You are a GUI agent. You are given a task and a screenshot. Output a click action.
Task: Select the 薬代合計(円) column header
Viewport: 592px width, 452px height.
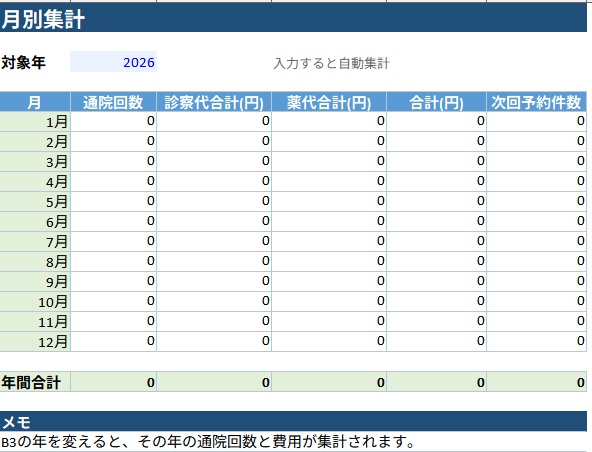[x=329, y=102]
